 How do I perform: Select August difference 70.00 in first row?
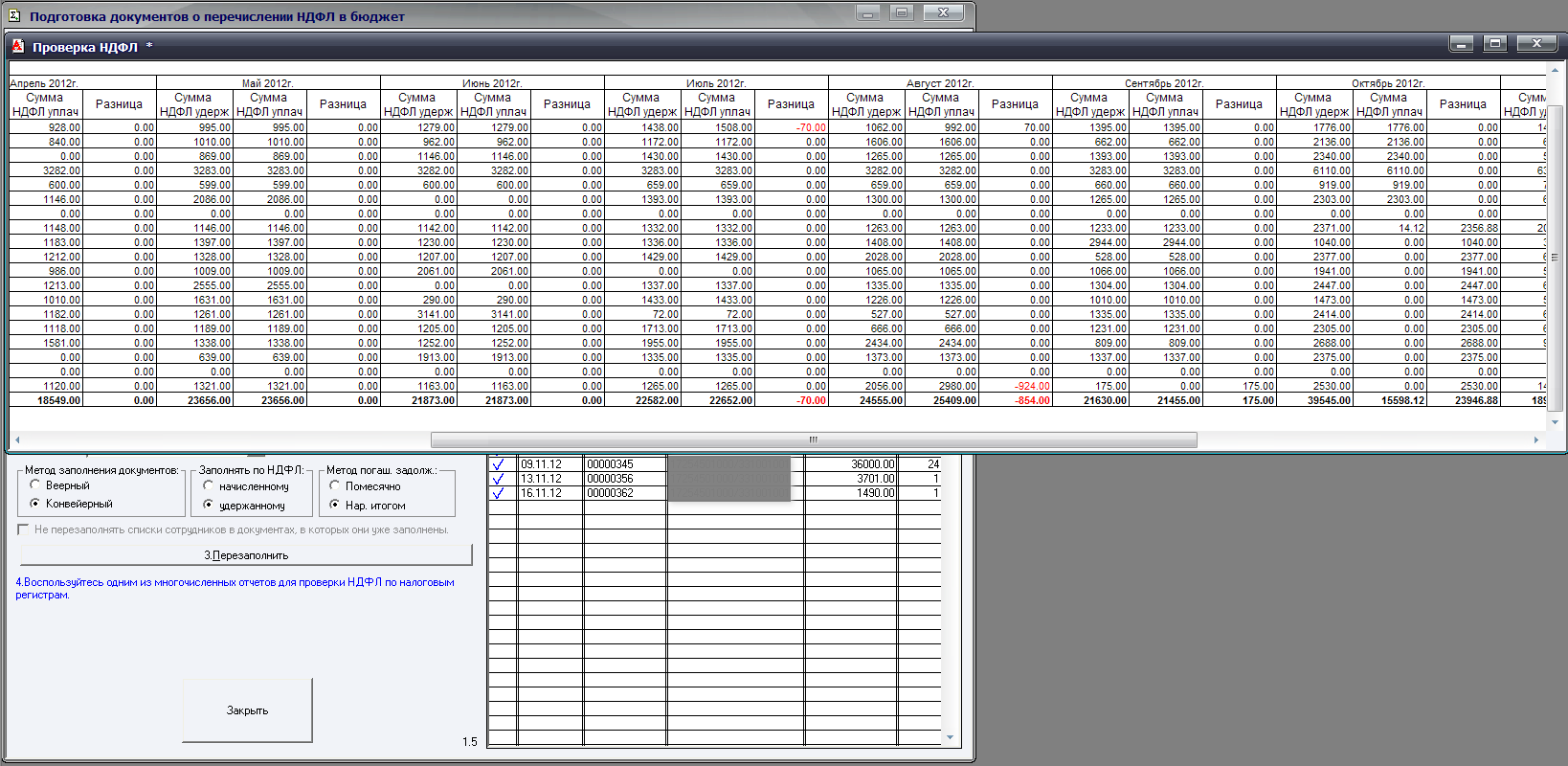pos(1016,127)
